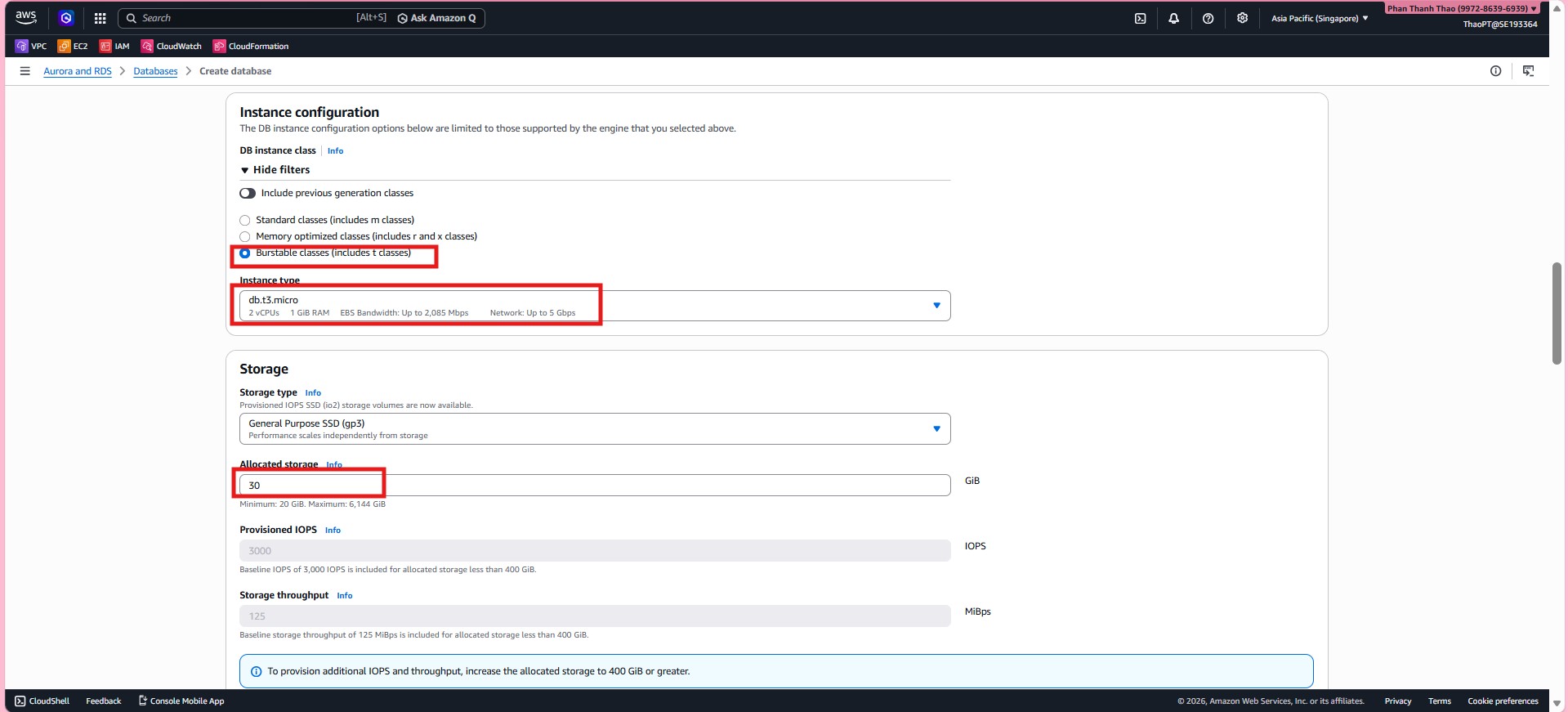Open Info link for Storage throughput
1568x712 pixels.
tap(345, 596)
